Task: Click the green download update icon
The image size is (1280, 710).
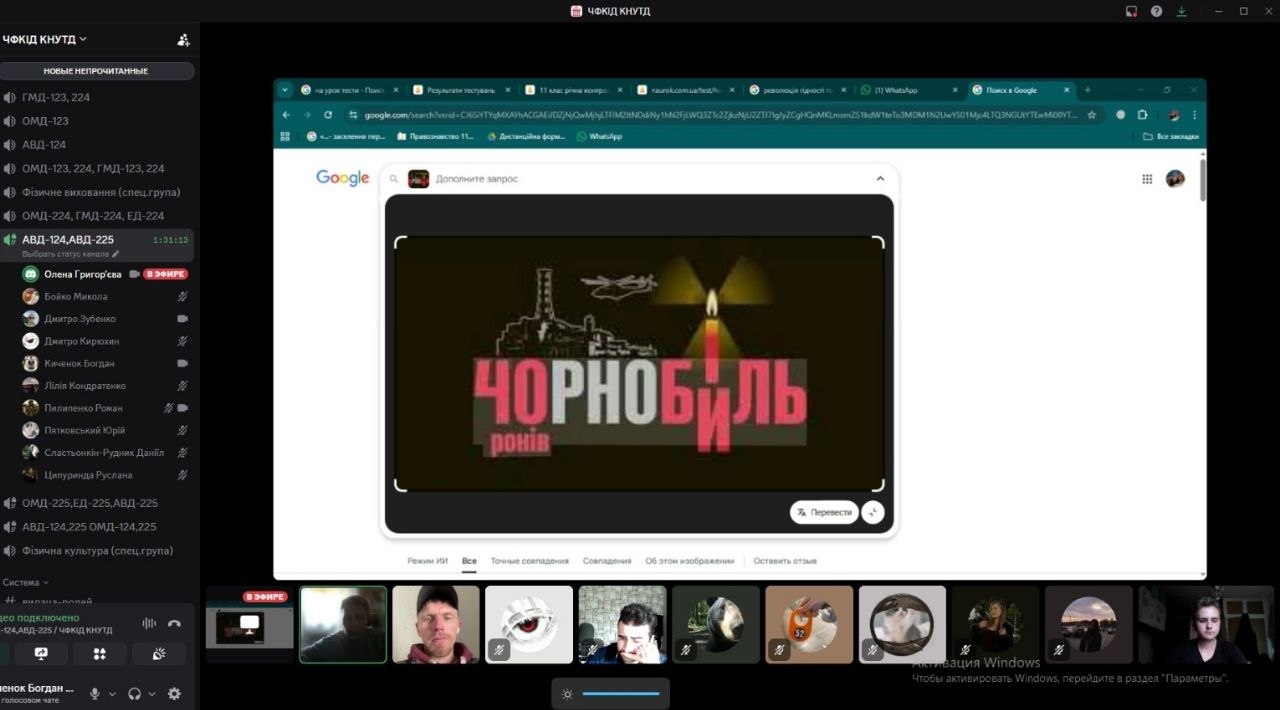Action: click(1182, 11)
